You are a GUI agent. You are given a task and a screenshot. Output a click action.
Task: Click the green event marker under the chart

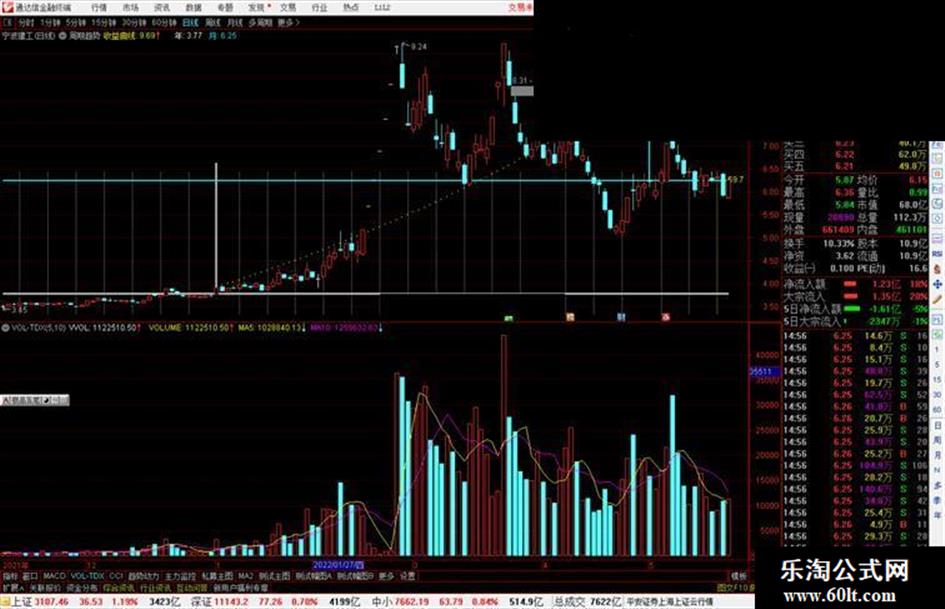[509, 318]
